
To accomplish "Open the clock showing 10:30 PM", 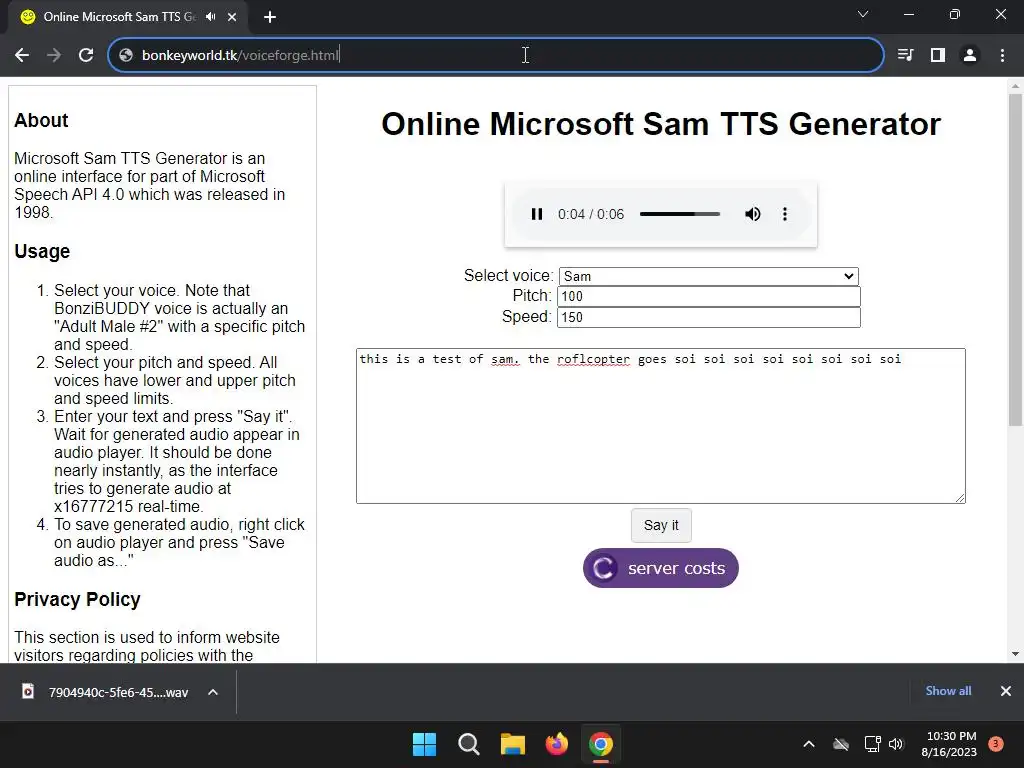I will point(949,744).
